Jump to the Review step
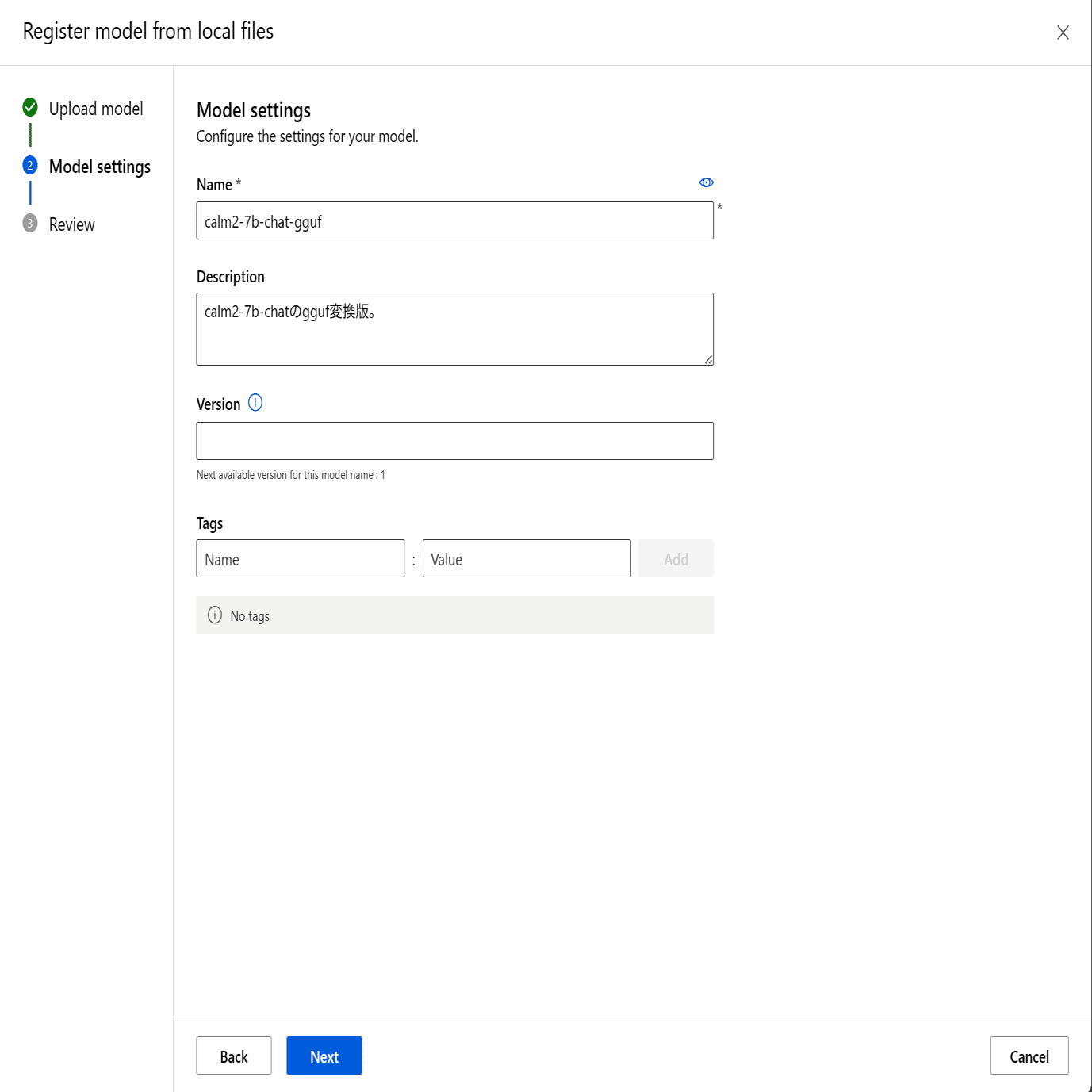The height and width of the screenshot is (1092, 1092). pos(72,224)
